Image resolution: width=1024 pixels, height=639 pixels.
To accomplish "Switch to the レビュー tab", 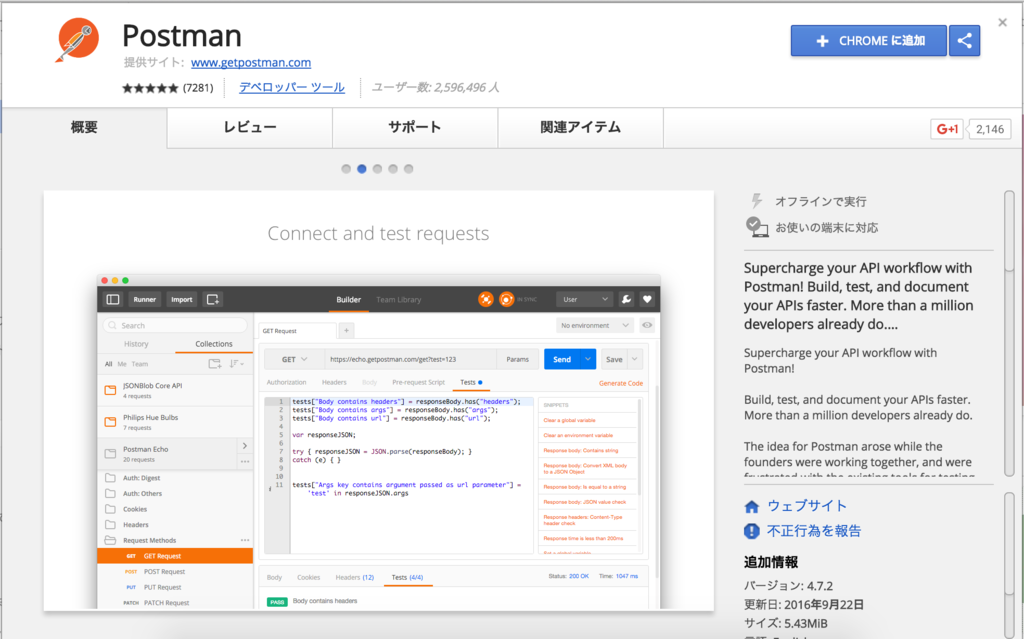I will (x=249, y=127).
